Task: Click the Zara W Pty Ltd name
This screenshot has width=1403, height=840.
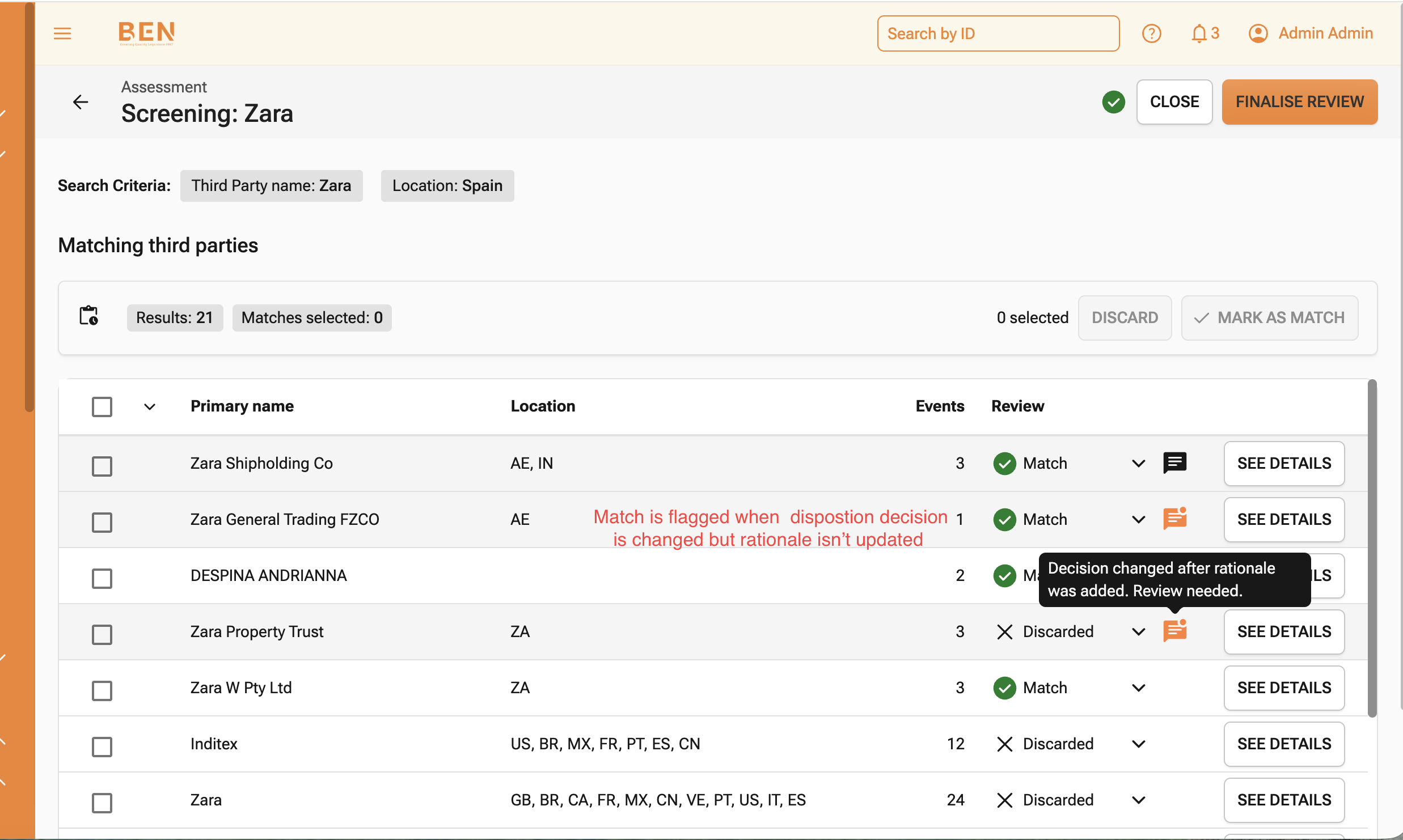Action: coord(241,688)
